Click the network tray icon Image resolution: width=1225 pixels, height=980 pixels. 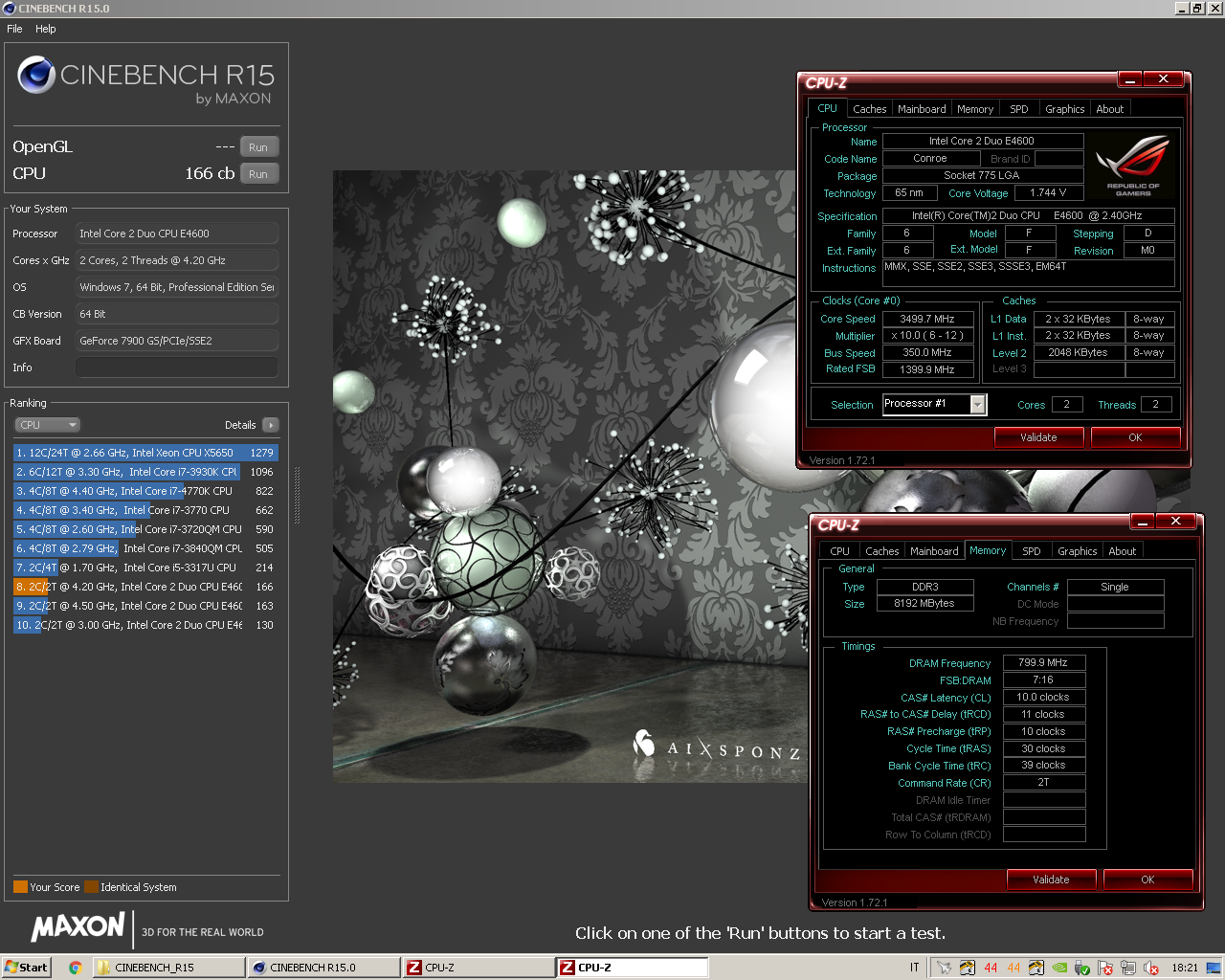[1128, 968]
